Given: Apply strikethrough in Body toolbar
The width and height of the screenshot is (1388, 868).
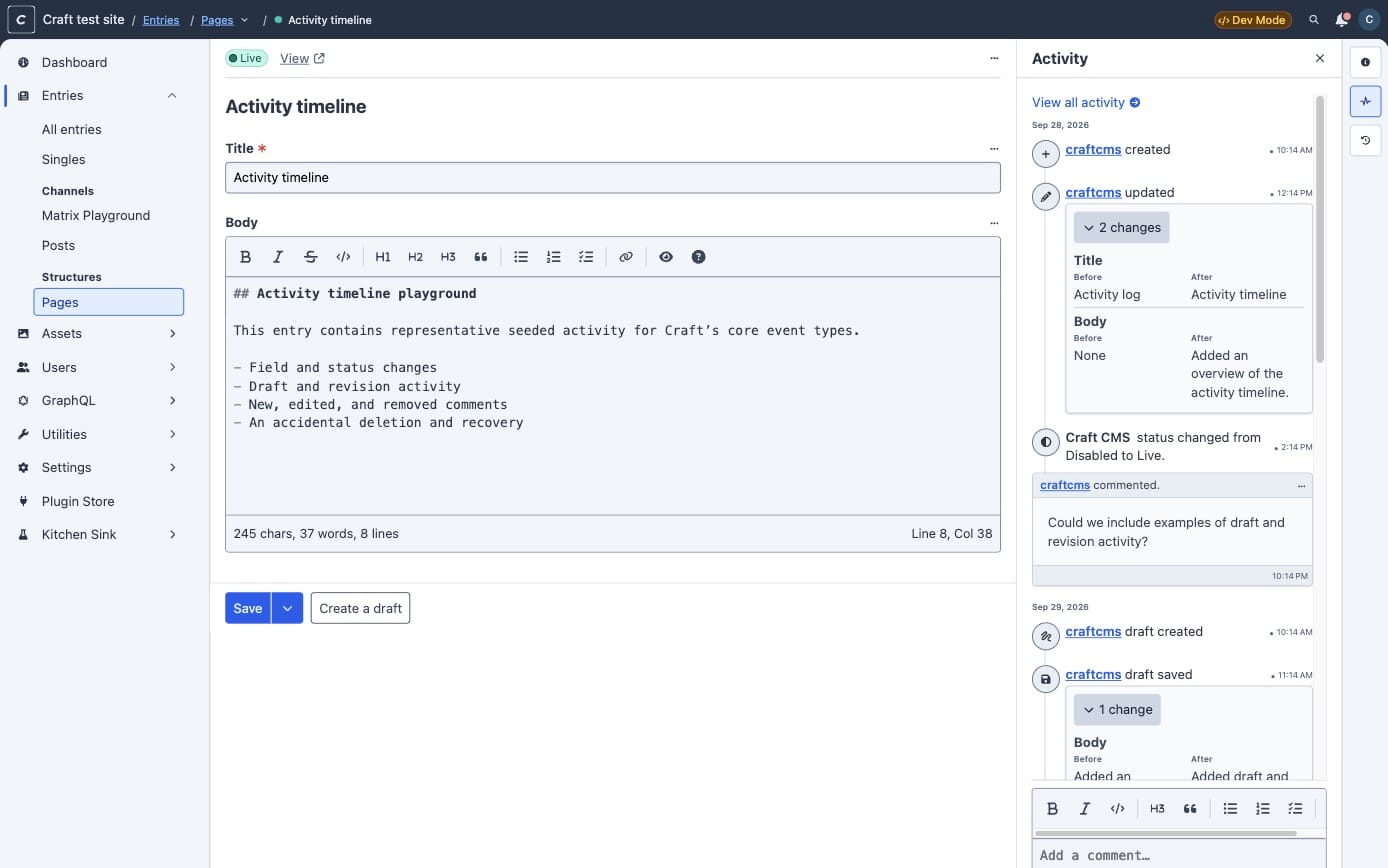Looking at the screenshot, I should (x=311, y=257).
